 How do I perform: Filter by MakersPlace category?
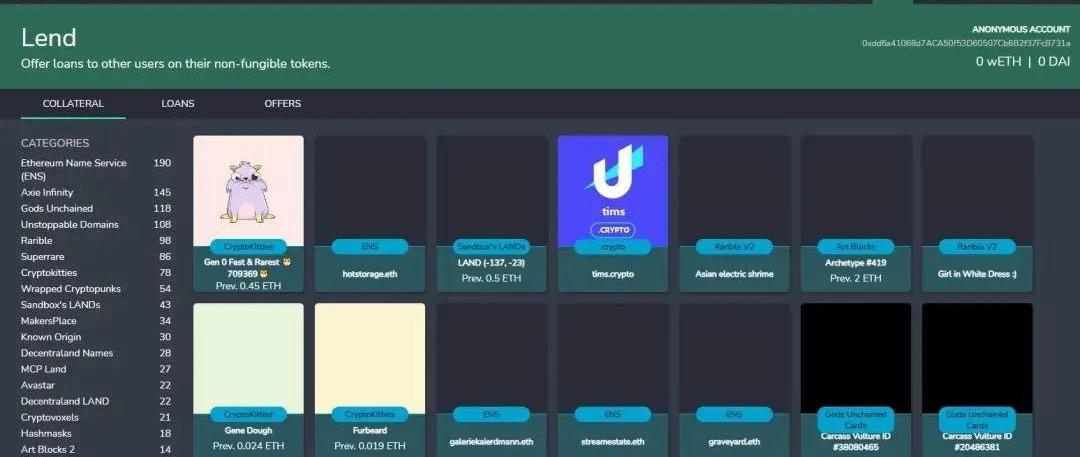96,321
